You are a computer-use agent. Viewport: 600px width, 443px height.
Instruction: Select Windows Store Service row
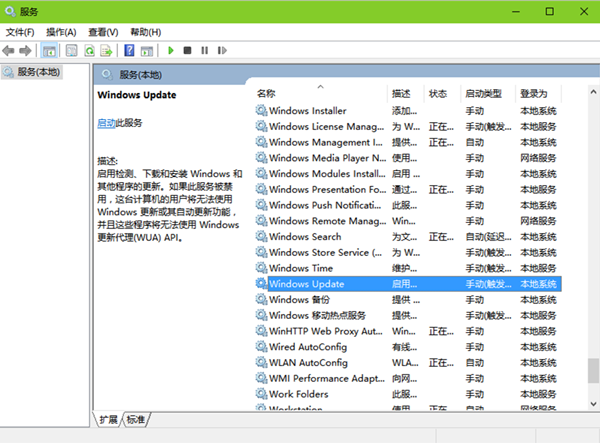(x=325, y=252)
